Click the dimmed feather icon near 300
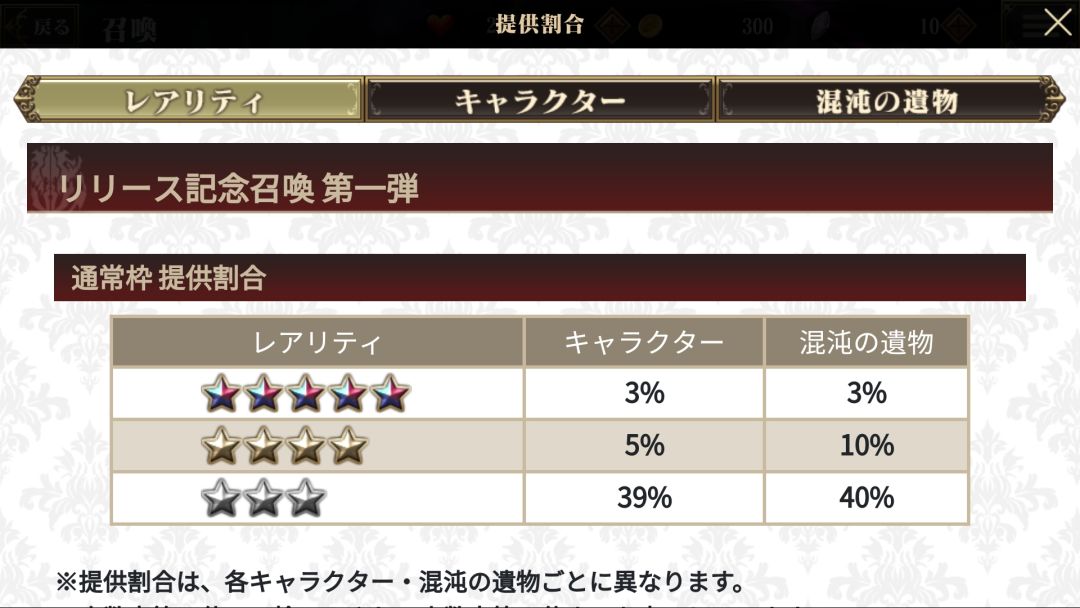Screen dimensions: 1080x608 coord(820,25)
